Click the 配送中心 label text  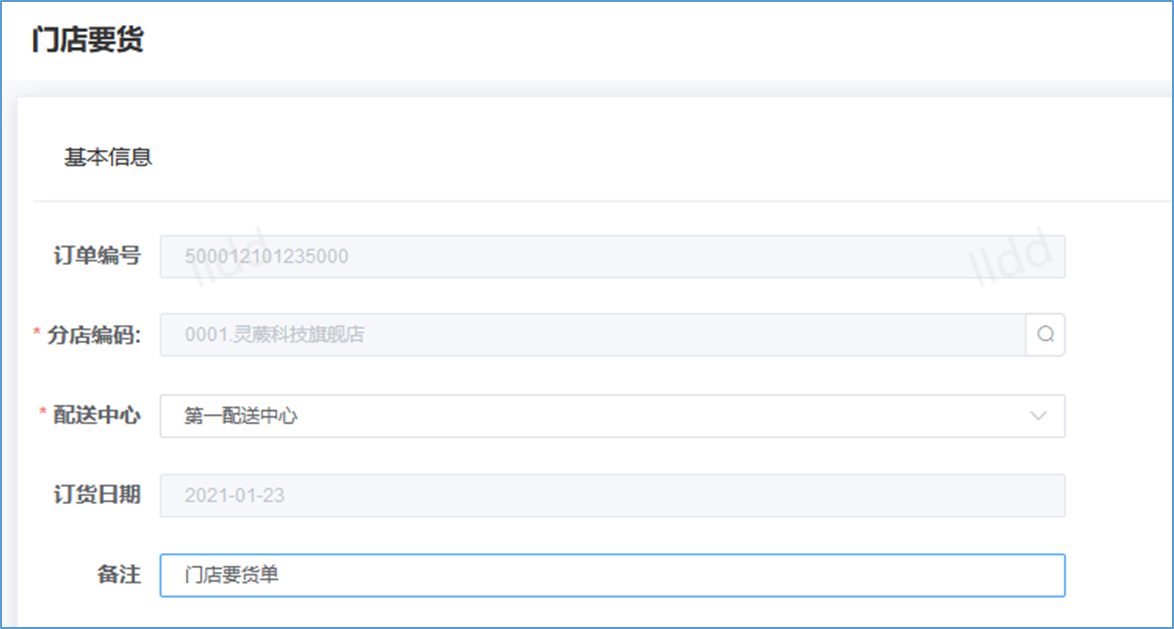click(x=96, y=416)
